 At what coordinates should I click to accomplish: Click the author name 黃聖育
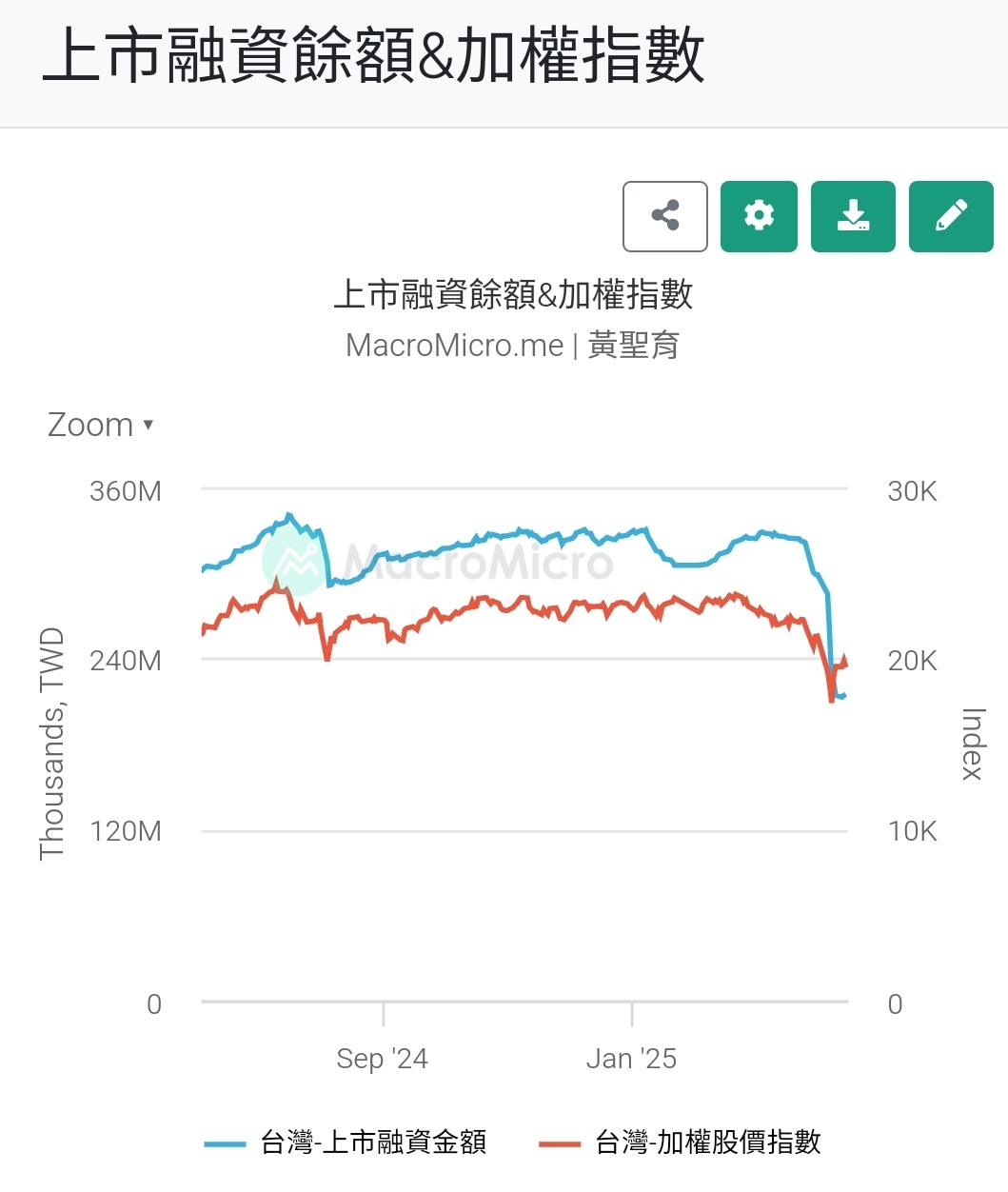[634, 345]
